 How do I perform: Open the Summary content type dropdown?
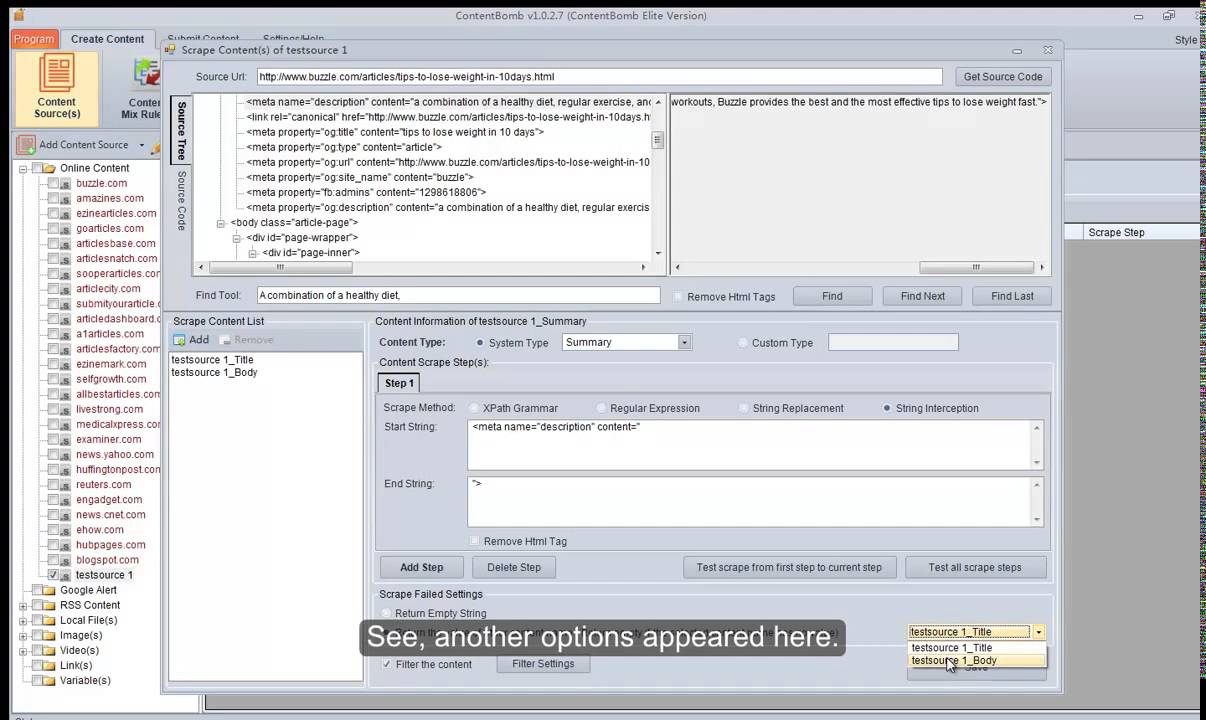[684, 342]
